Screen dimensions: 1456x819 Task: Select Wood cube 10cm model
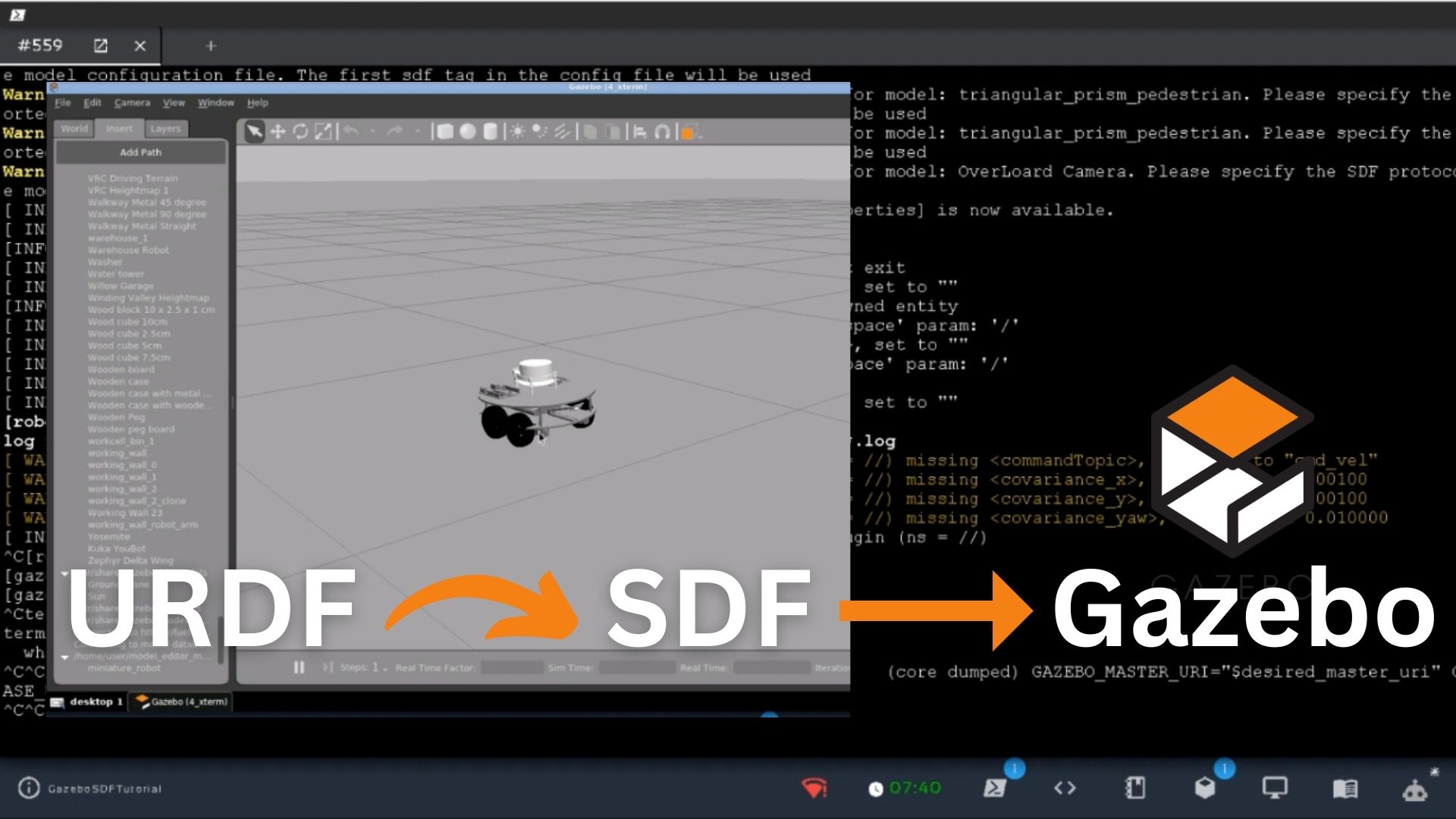click(x=127, y=322)
